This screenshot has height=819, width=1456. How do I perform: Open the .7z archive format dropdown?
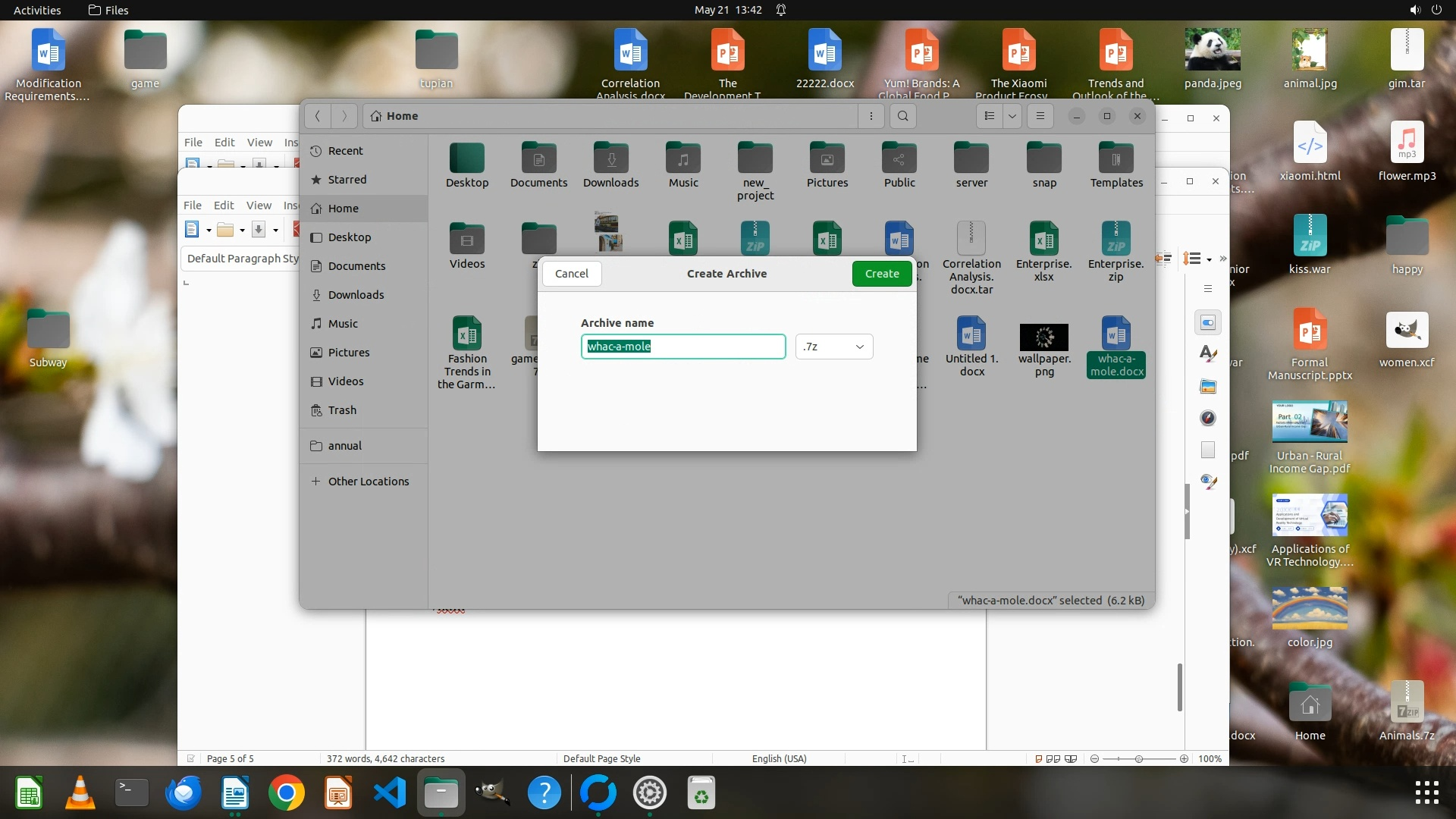click(x=834, y=347)
